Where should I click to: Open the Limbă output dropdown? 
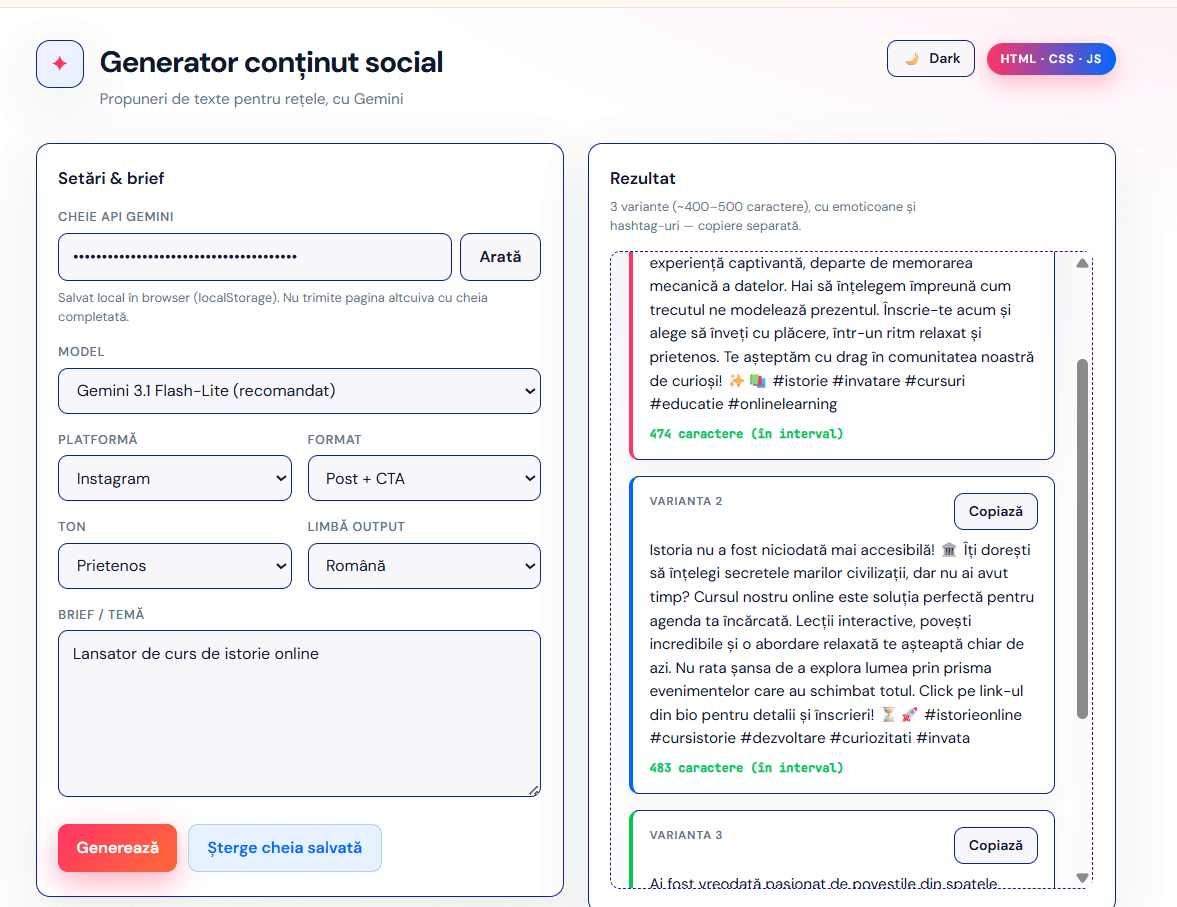click(424, 566)
